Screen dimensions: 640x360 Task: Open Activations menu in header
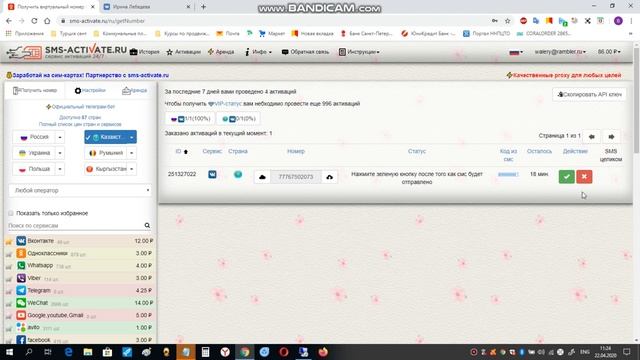click(x=184, y=52)
